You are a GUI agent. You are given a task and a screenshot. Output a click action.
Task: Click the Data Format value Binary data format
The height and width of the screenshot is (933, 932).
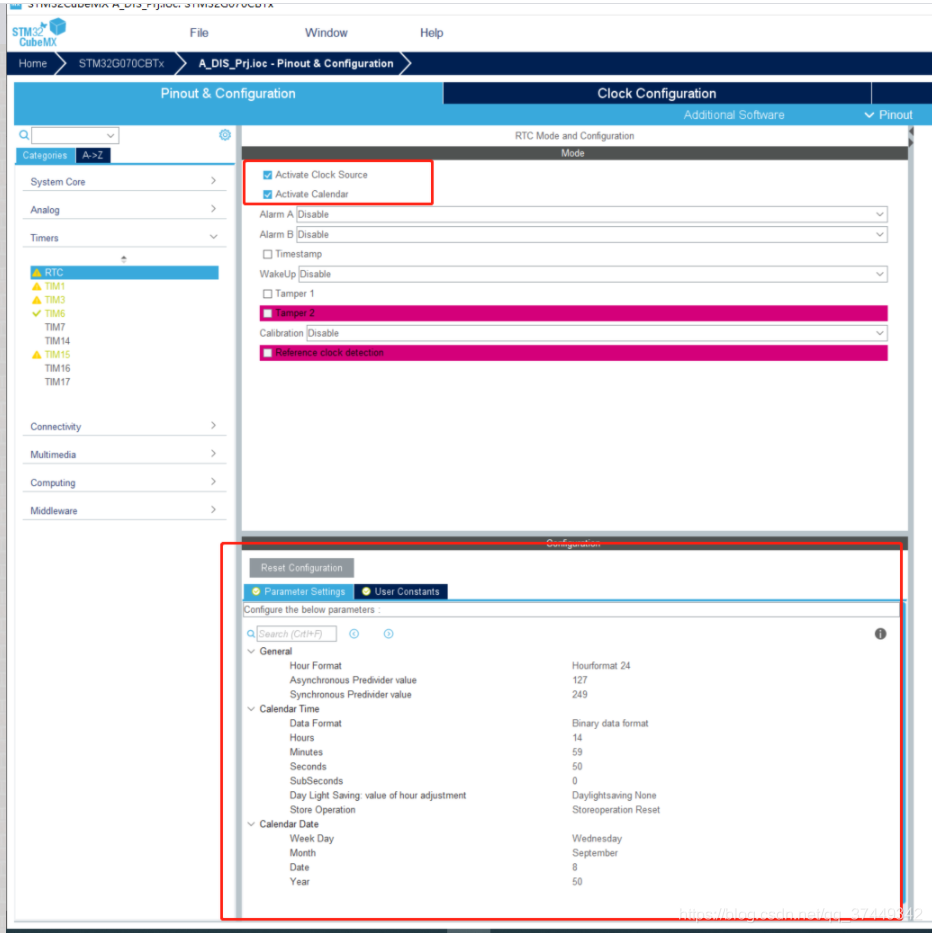click(610, 724)
